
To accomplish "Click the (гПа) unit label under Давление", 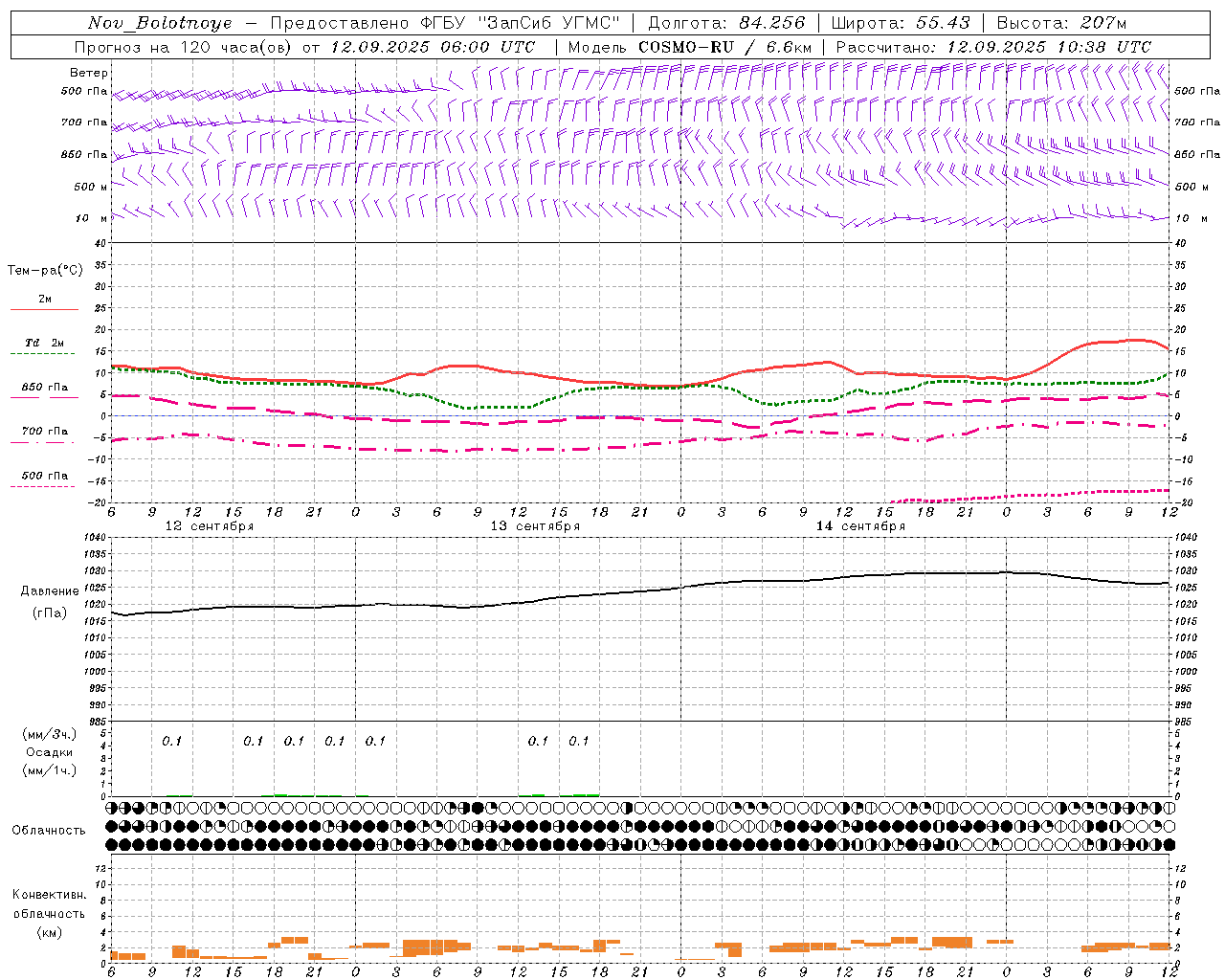I will [x=50, y=612].
